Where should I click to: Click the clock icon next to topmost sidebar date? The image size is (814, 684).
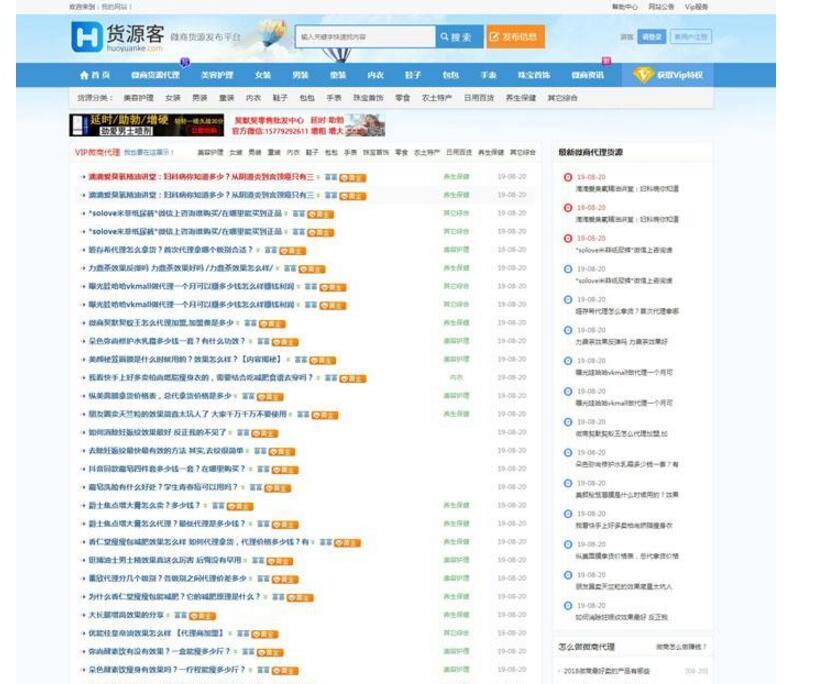click(567, 176)
